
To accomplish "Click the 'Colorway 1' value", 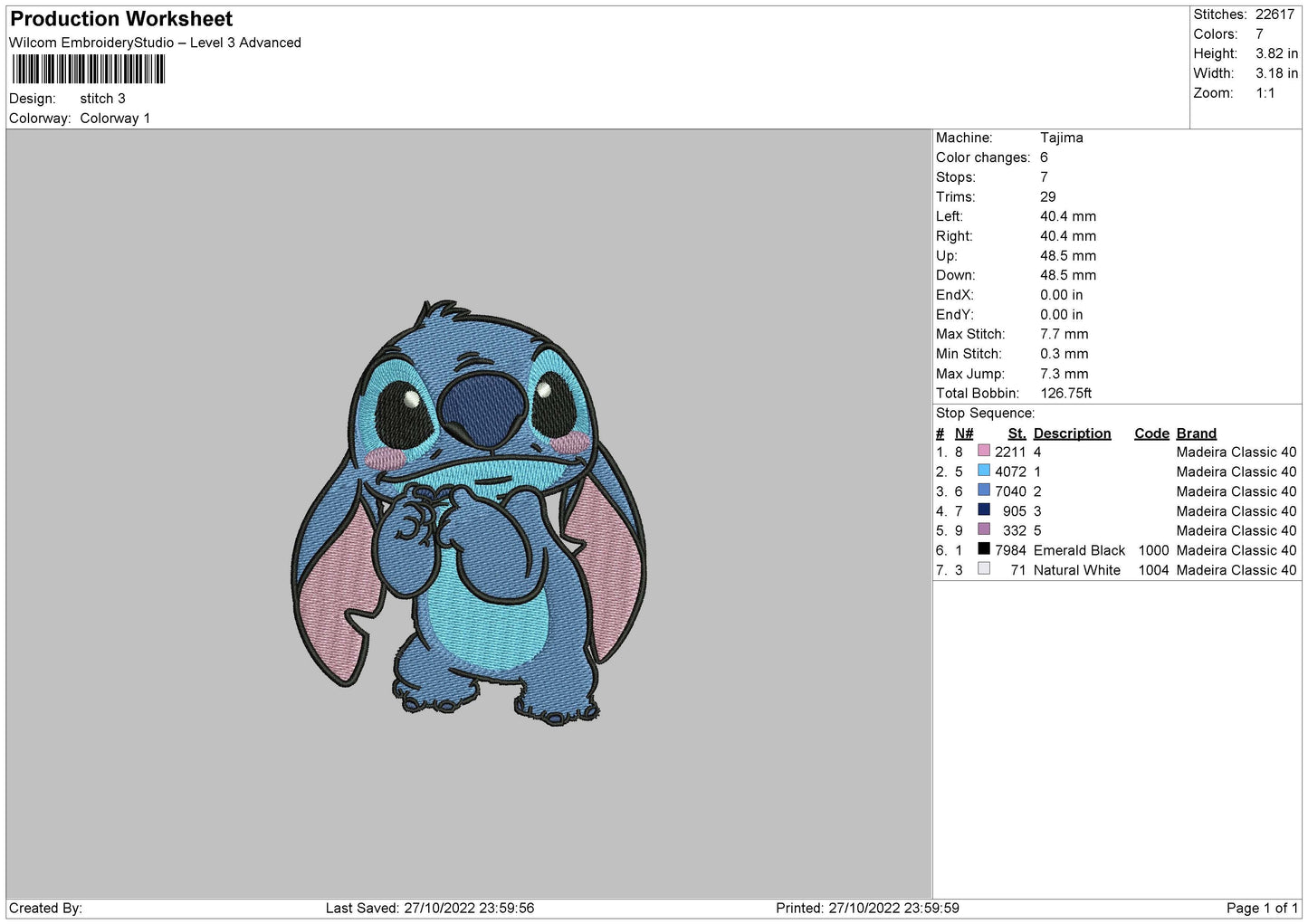I will [115, 119].
